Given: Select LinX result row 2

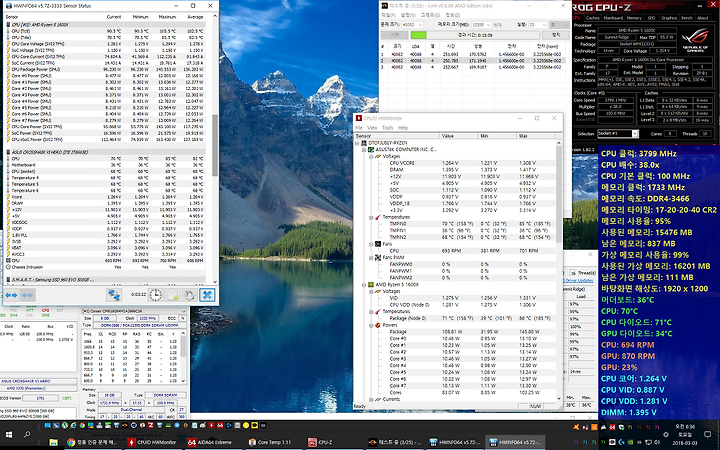Looking at the screenshot, I should tap(471, 61).
